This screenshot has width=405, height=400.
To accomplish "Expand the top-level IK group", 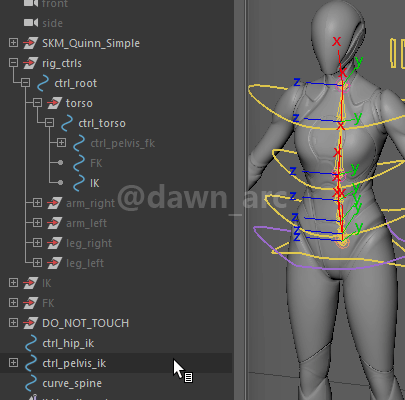I will (13, 283).
